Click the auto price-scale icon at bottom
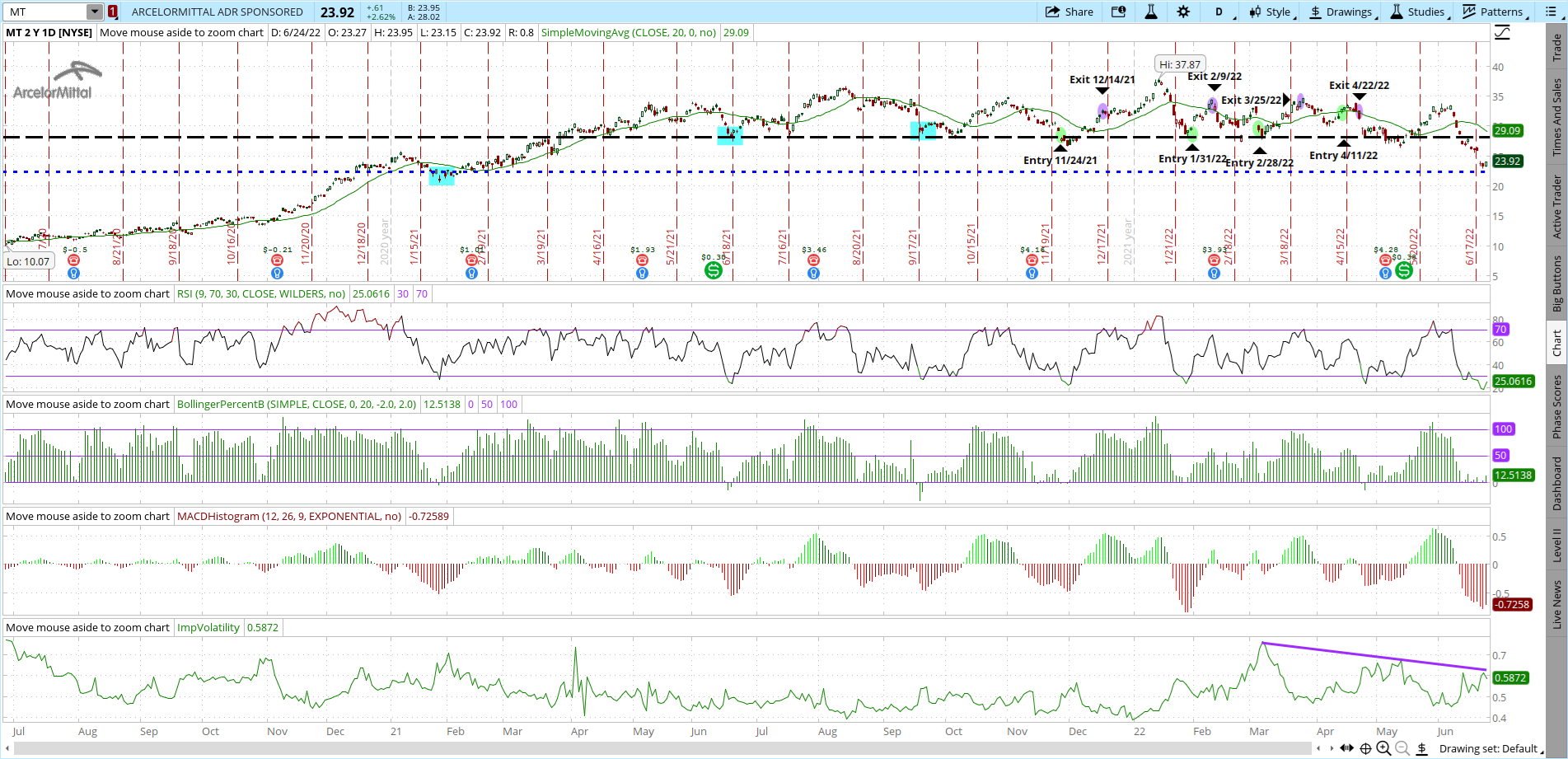Screen dimensions: 1568x759 pyautogui.click(x=1421, y=748)
